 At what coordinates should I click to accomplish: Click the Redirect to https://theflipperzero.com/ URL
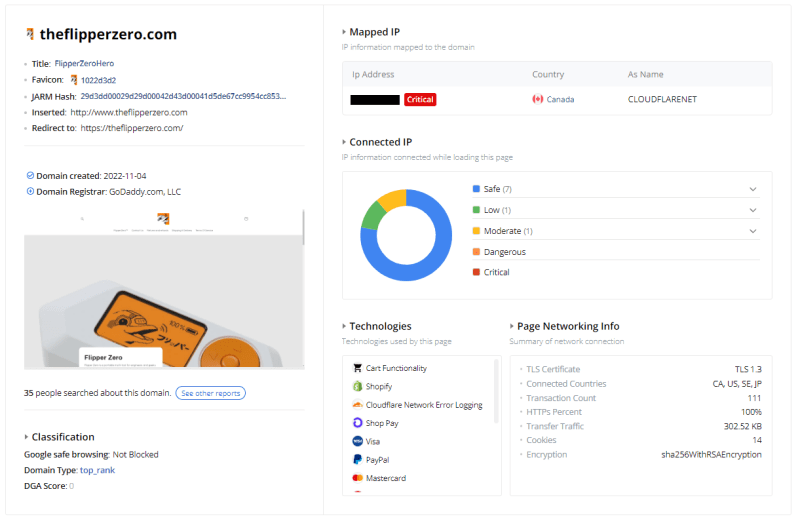132,128
